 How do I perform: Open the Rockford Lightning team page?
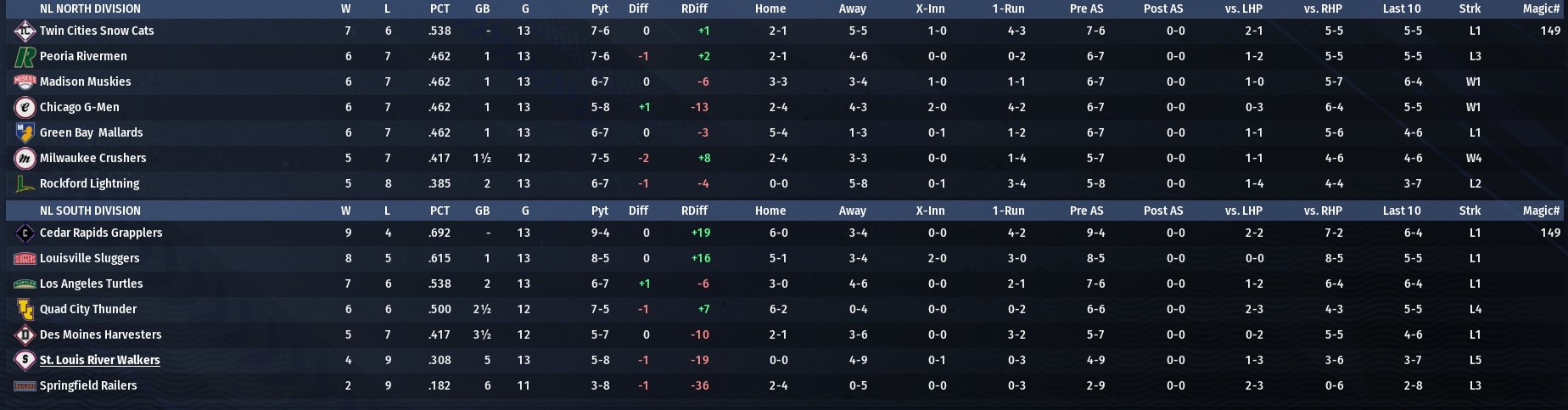click(x=89, y=183)
